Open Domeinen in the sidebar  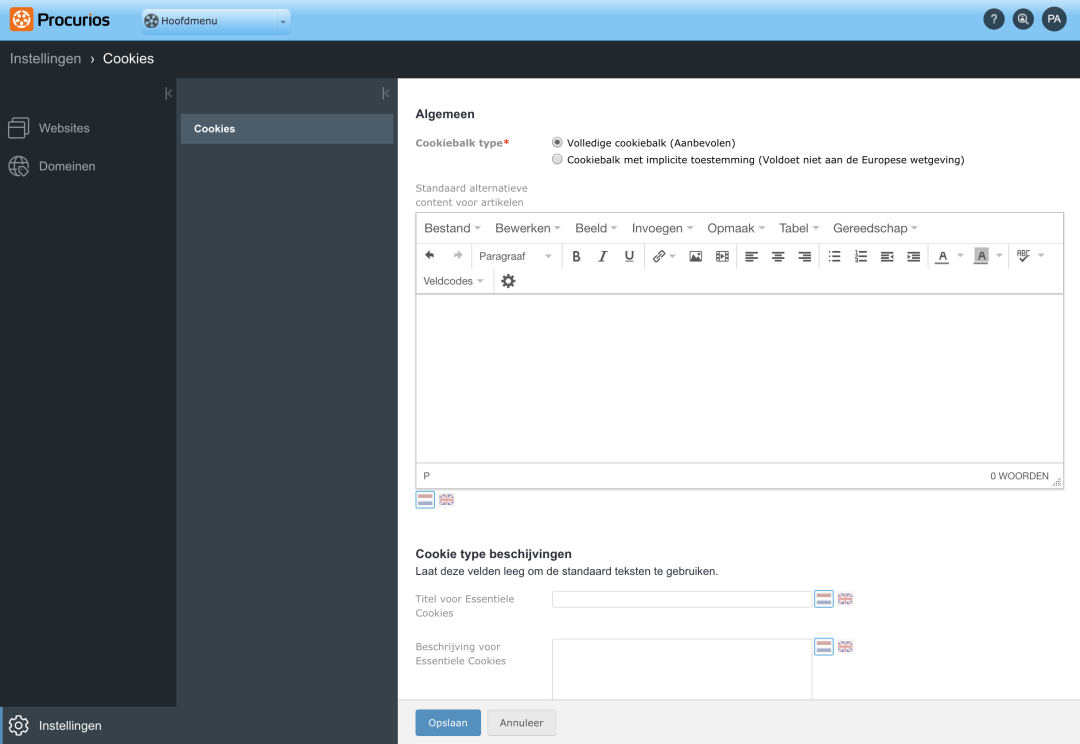67,166
